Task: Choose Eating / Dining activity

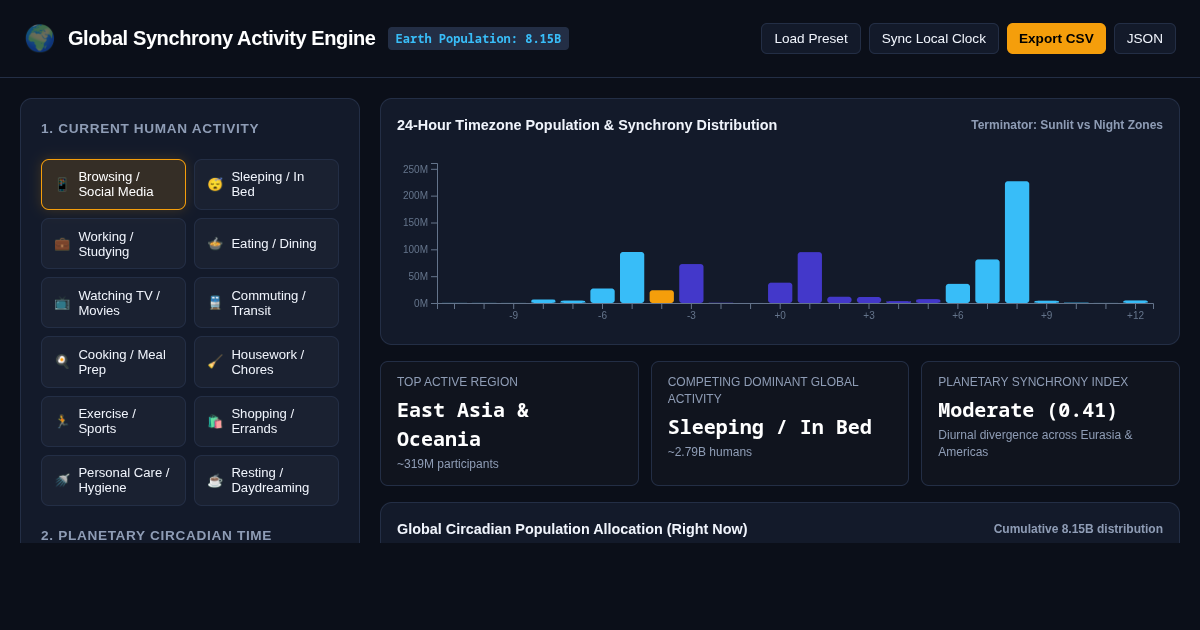Action: tap(266, 244)
